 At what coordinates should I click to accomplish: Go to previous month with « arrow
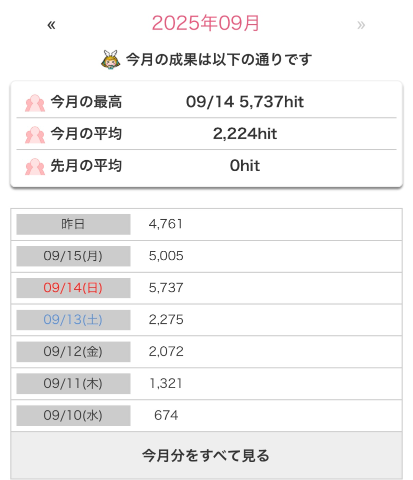coord(51,25)
